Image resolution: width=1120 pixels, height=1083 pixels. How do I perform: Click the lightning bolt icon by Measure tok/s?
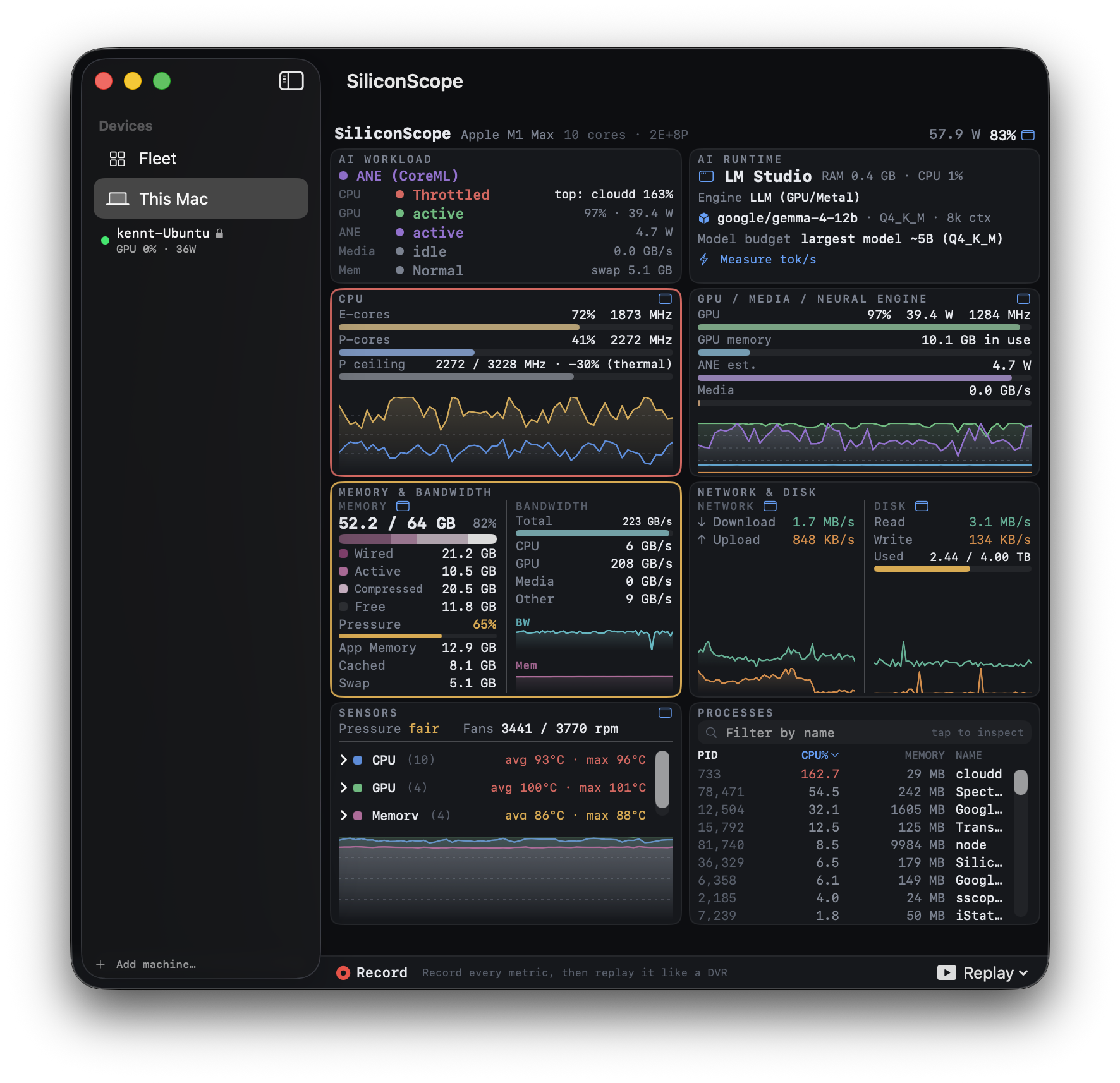click(x=703, y=260)
